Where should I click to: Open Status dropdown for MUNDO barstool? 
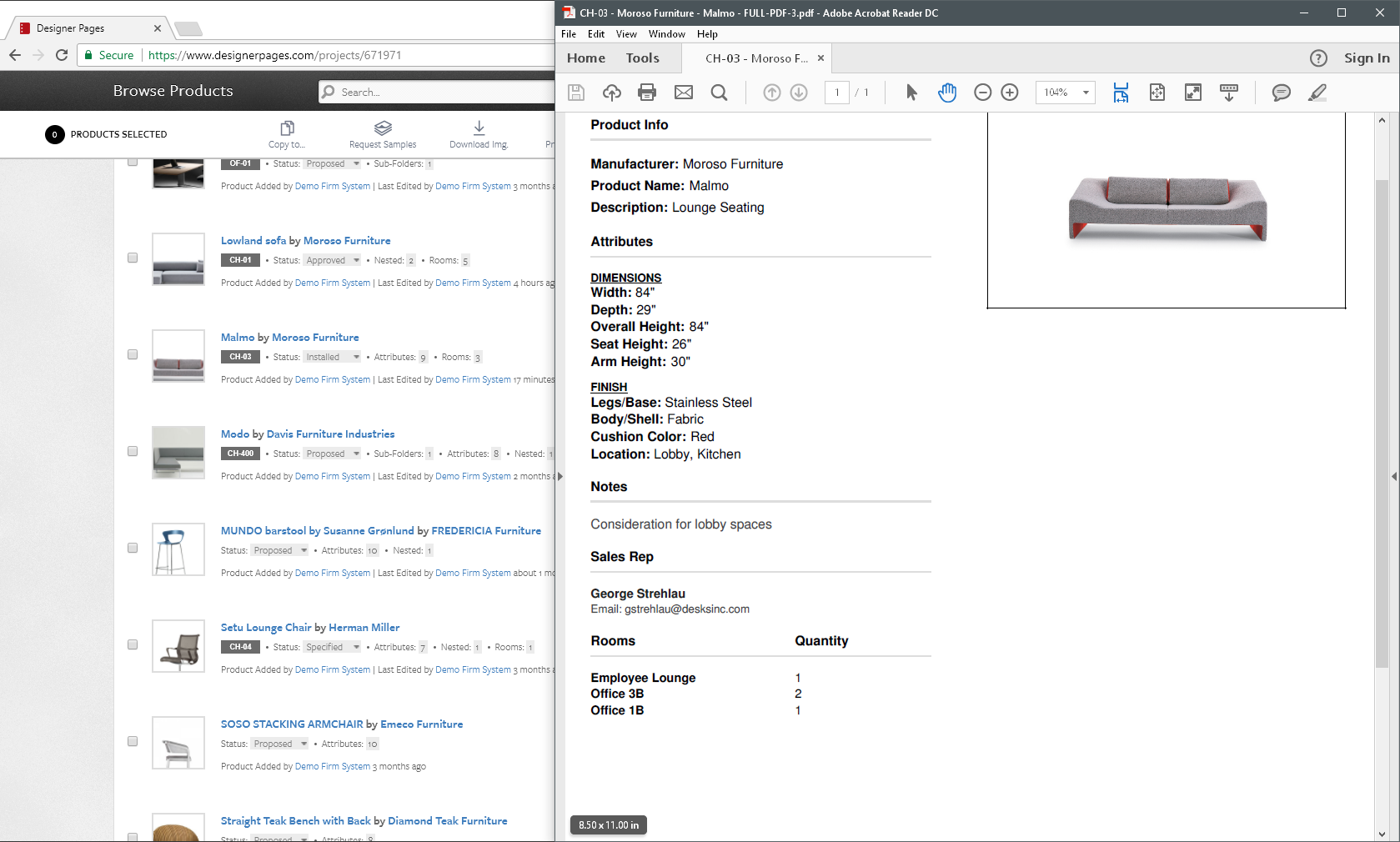(x=280, y=550)
